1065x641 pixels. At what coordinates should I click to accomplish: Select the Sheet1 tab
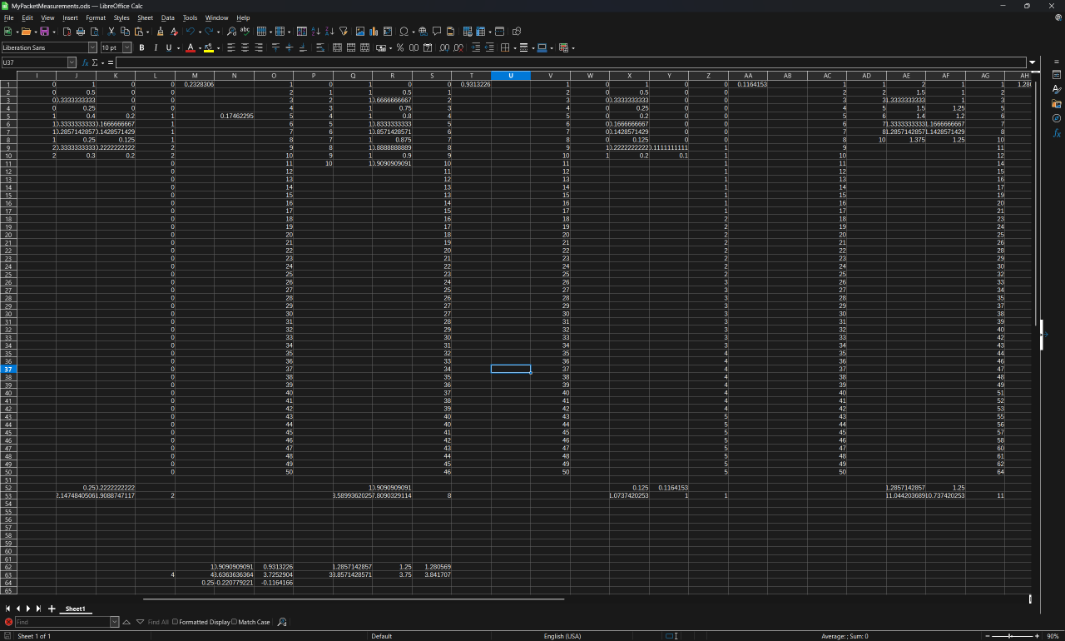point(75,608)
